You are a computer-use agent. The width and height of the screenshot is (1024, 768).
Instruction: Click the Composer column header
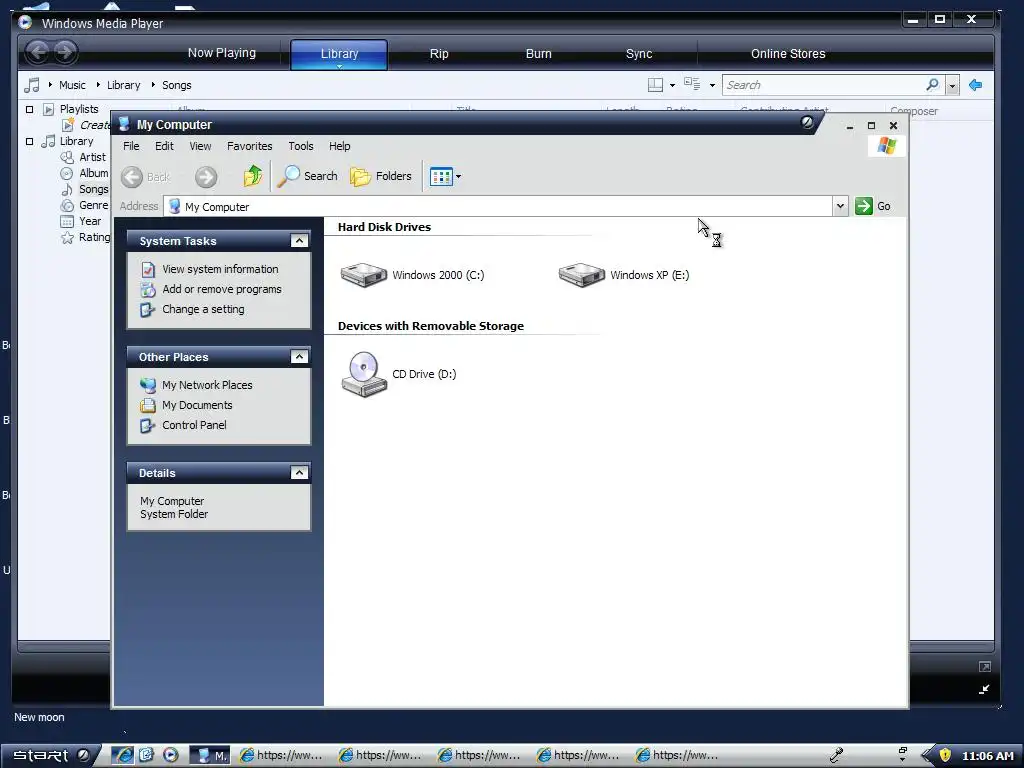click(x=914, y=111)
